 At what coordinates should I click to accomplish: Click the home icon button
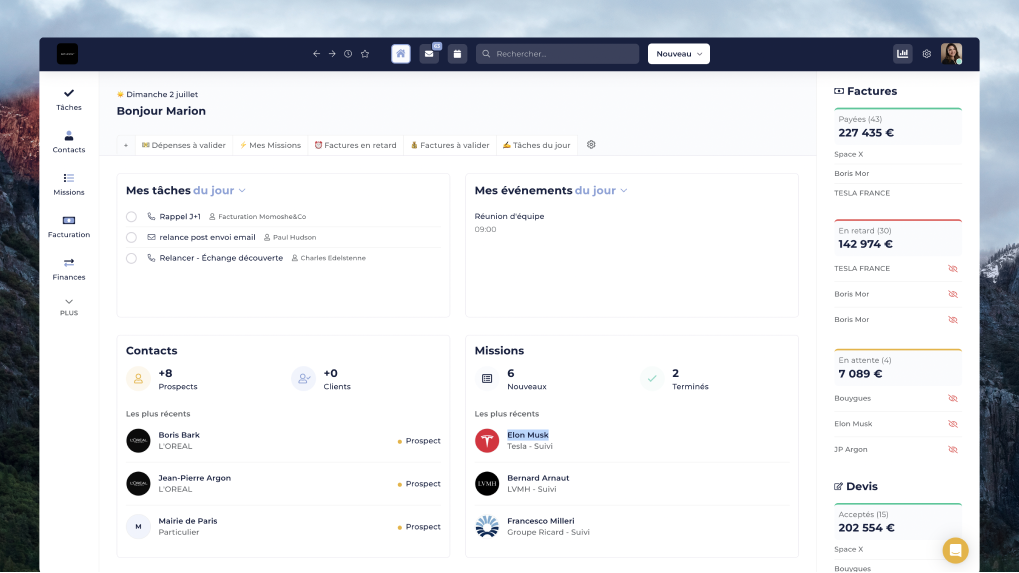401,54
